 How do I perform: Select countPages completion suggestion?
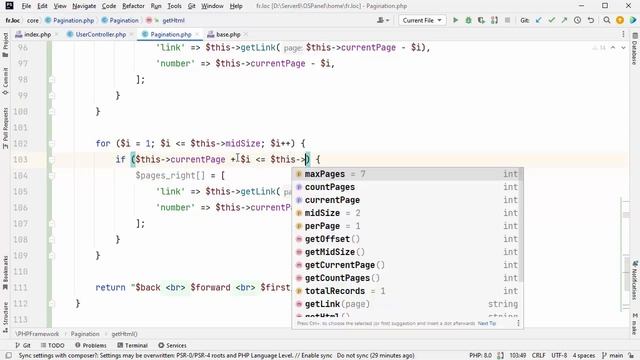407,187
